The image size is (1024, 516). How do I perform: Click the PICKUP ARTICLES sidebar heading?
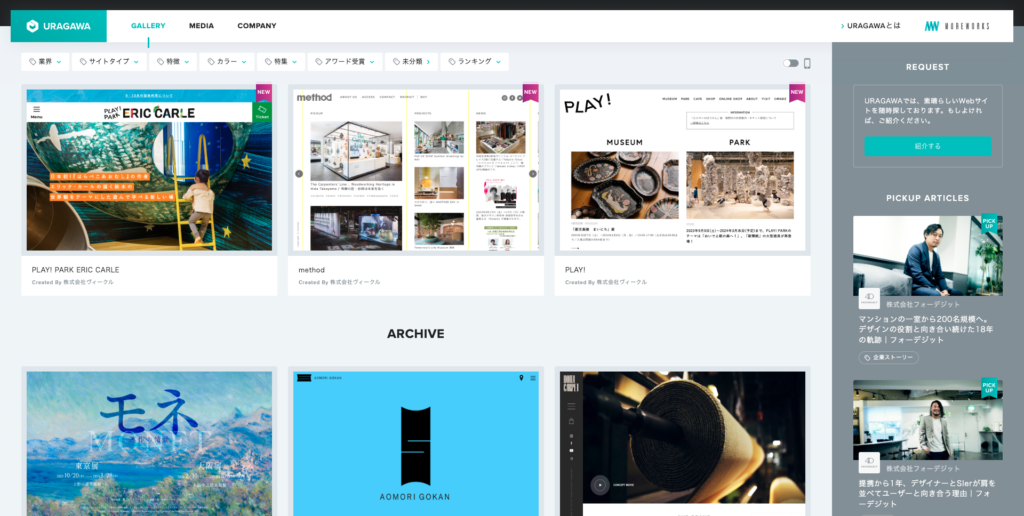tap(928, 198)
